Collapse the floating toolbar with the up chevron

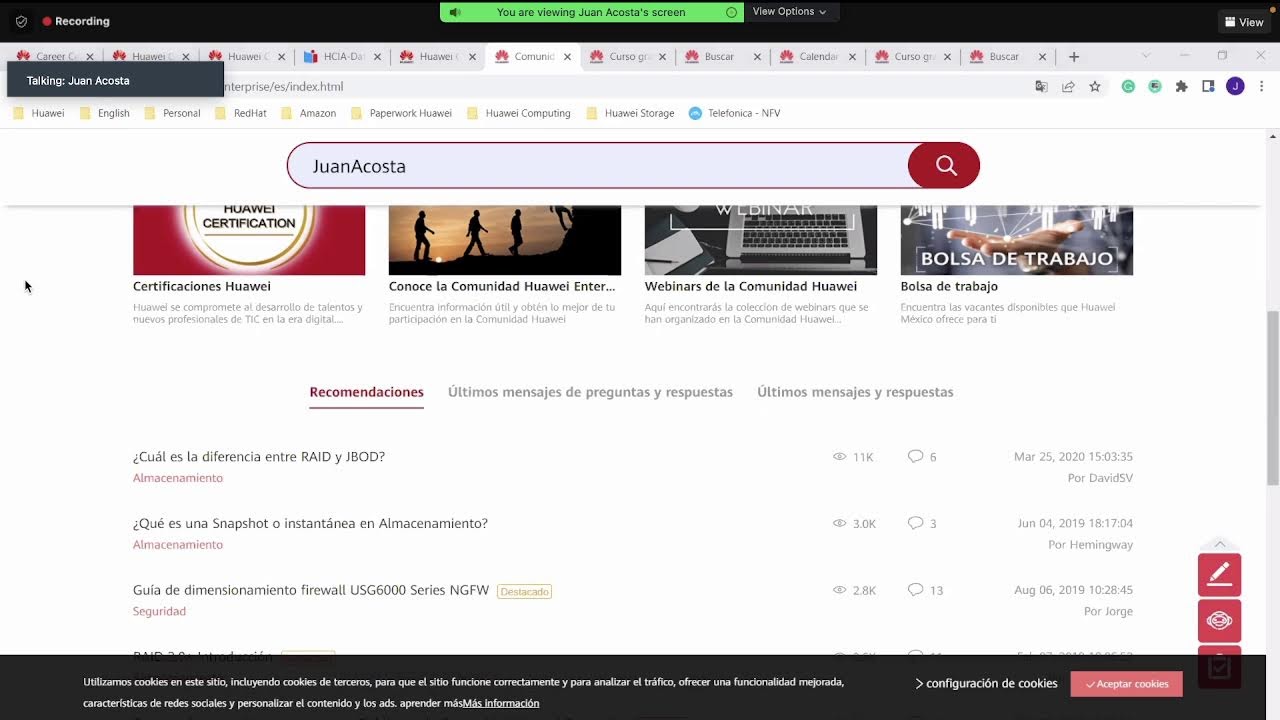click(x=1219, y=544)
